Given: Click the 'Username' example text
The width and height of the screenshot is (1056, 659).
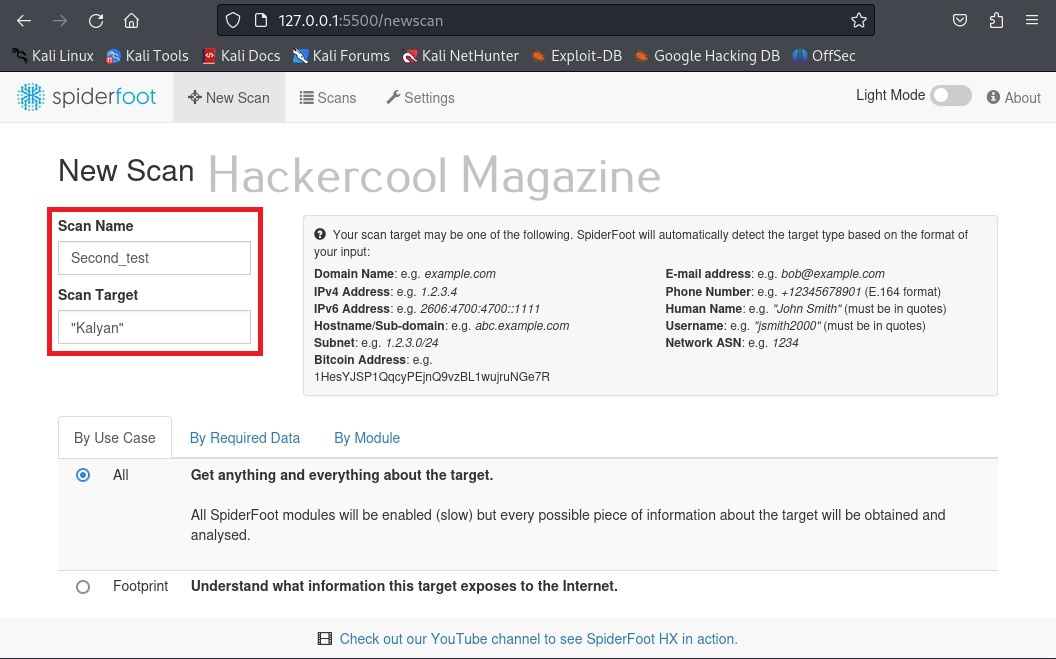Looking at the screenshot, I should 795,326.
